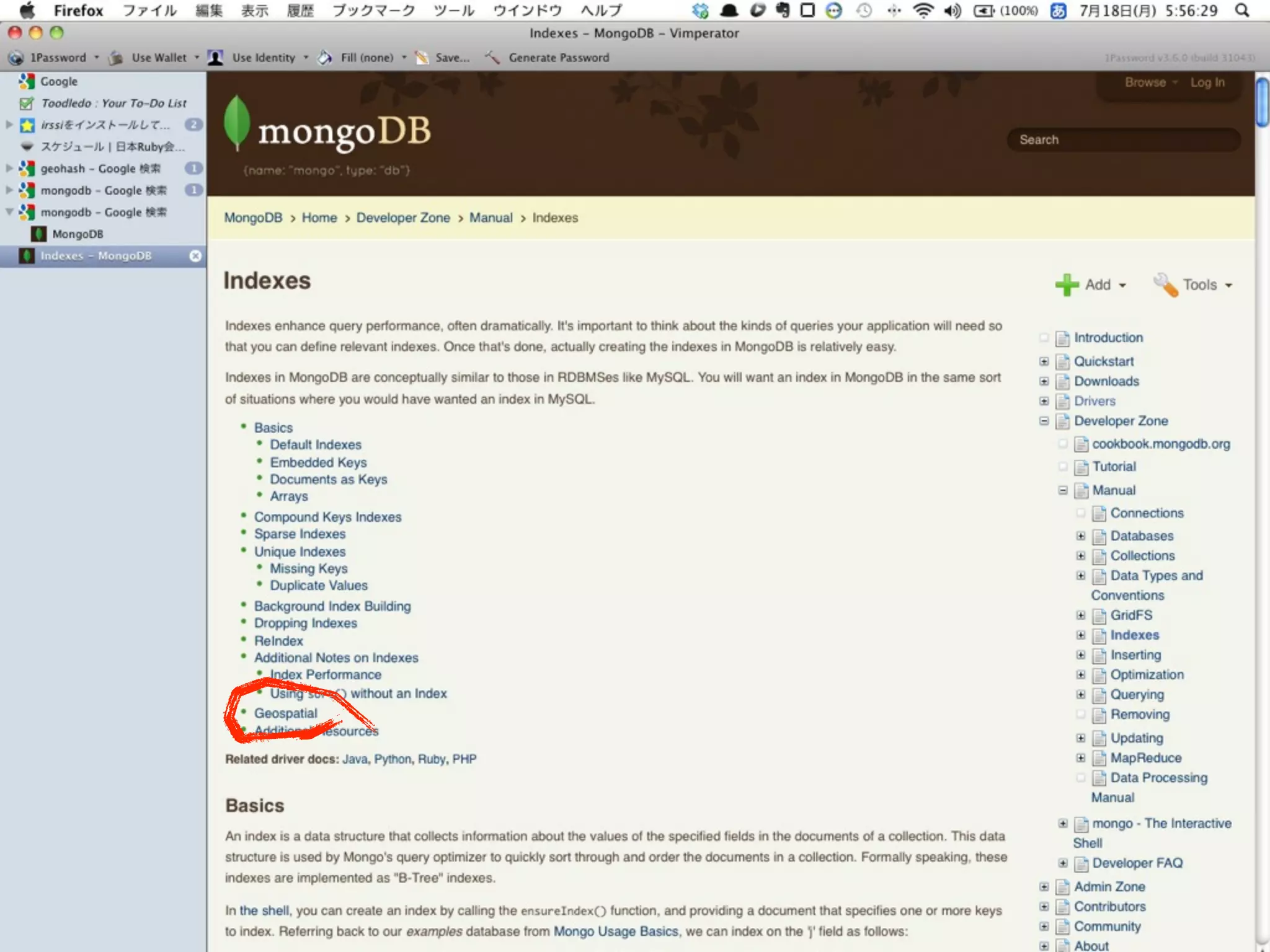Screen dimensions: 1270x952
Task: Open the ブックマーク menu
Action: 373,11
